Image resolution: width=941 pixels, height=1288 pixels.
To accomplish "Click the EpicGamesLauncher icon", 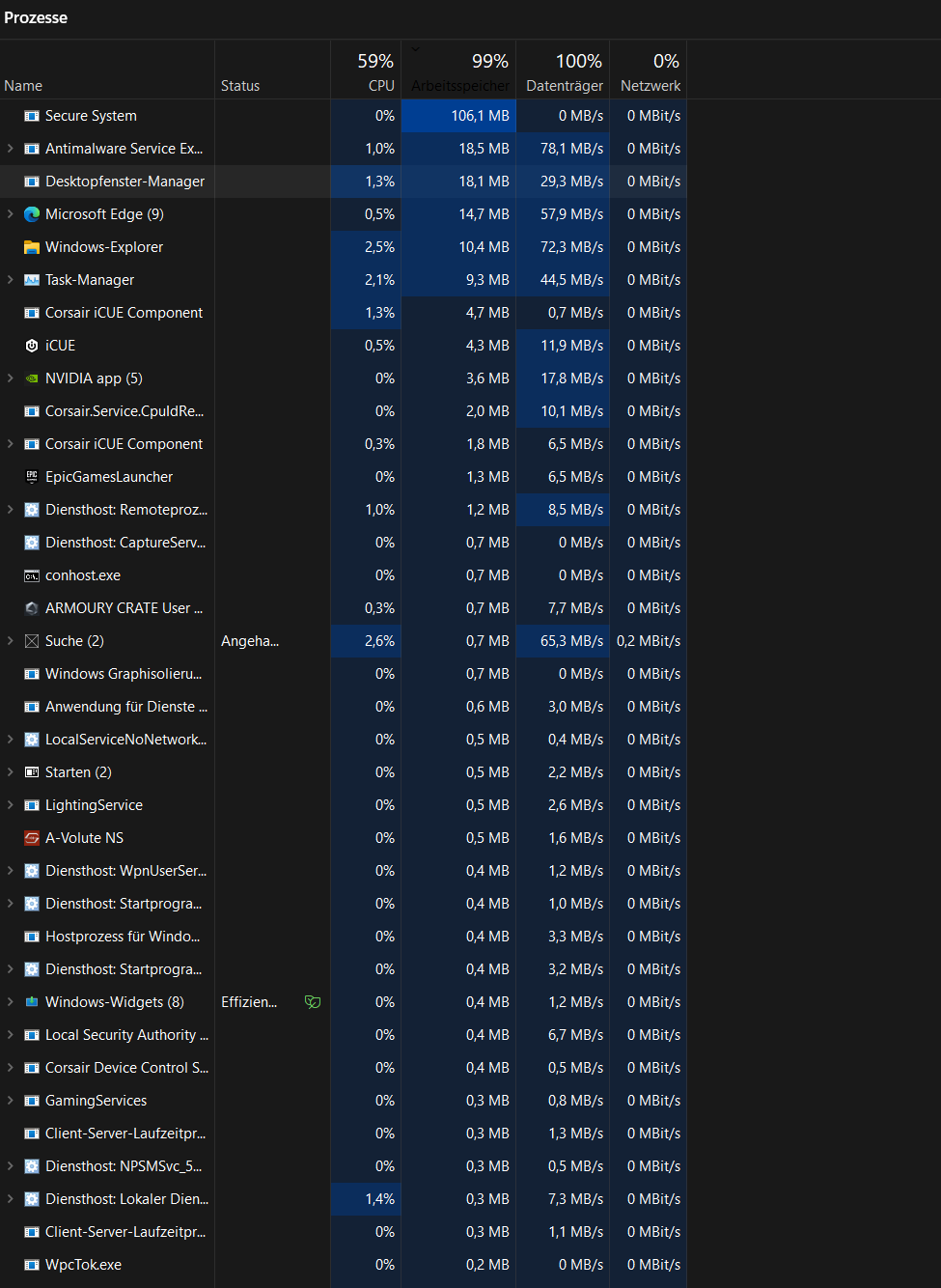I will tap(32, 477).
